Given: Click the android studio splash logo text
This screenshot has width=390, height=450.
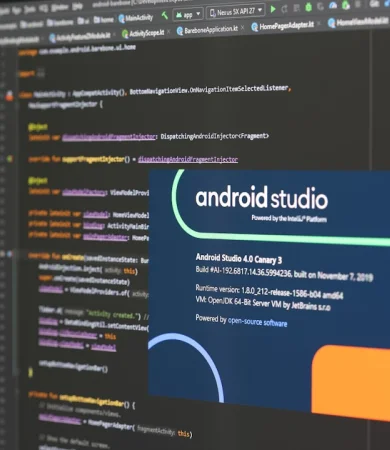Looking at the screenshot, I should click(262, 197).
